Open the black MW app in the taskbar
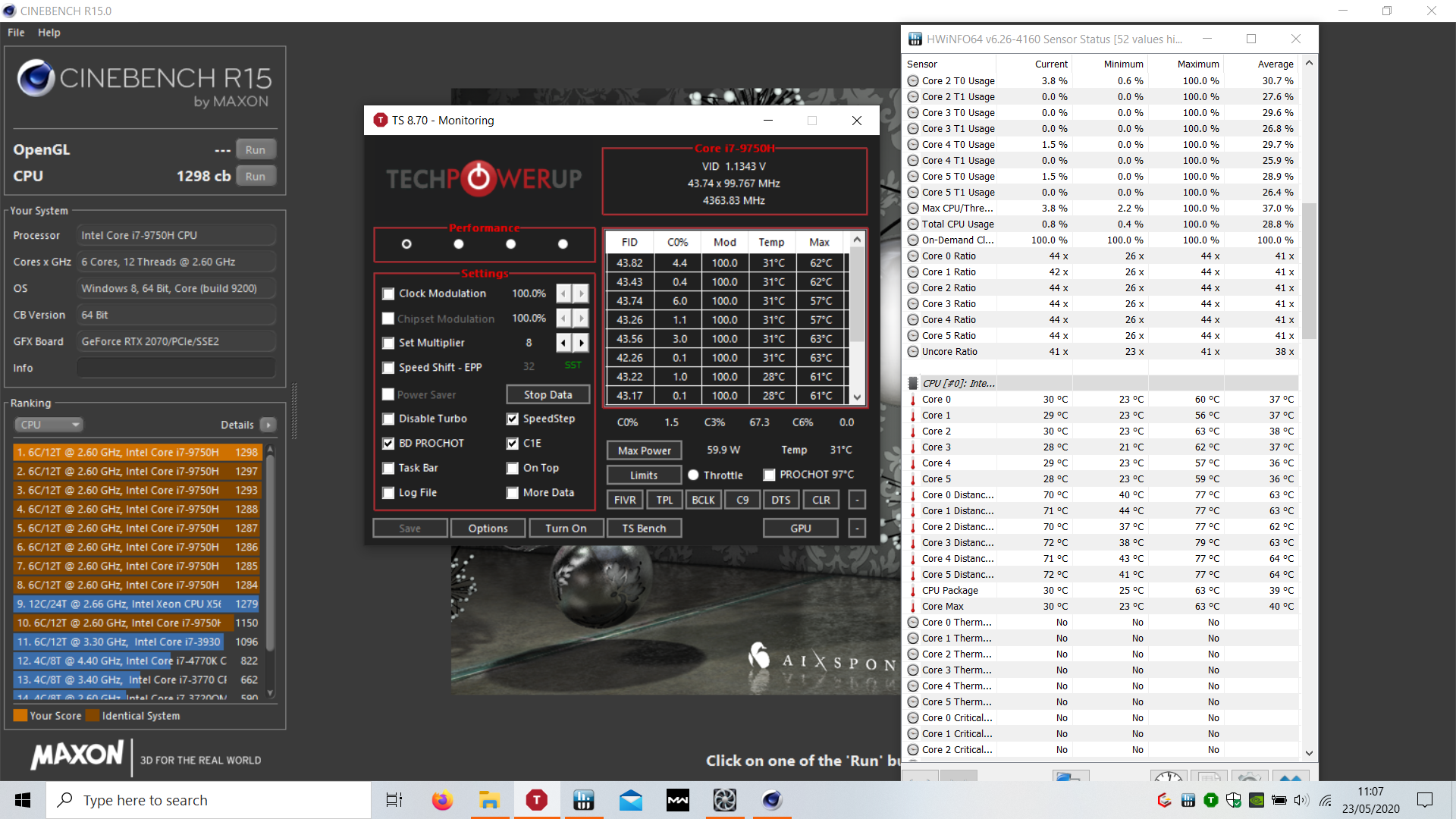 pyautogui.click(x=677, y=800)
